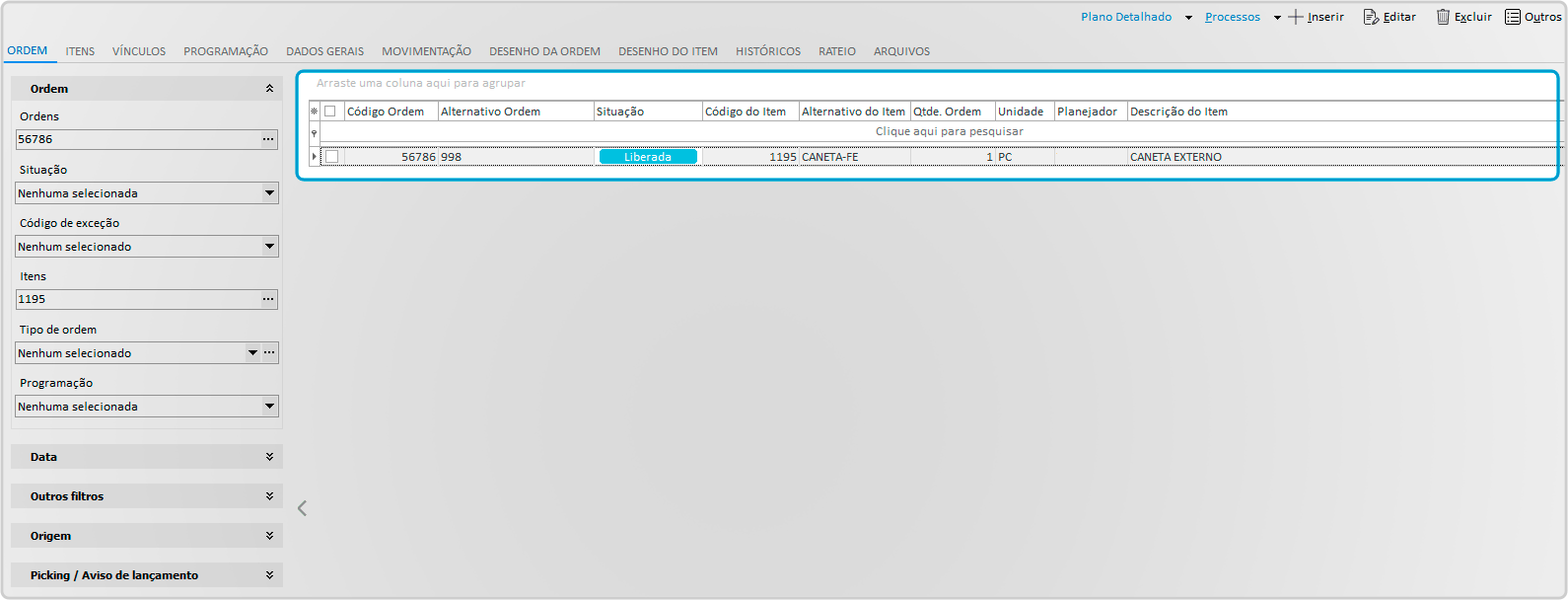The image size is (1568, 600).
Task: Toggle the select-all checkbox in grid header
Action: [330, 112]
